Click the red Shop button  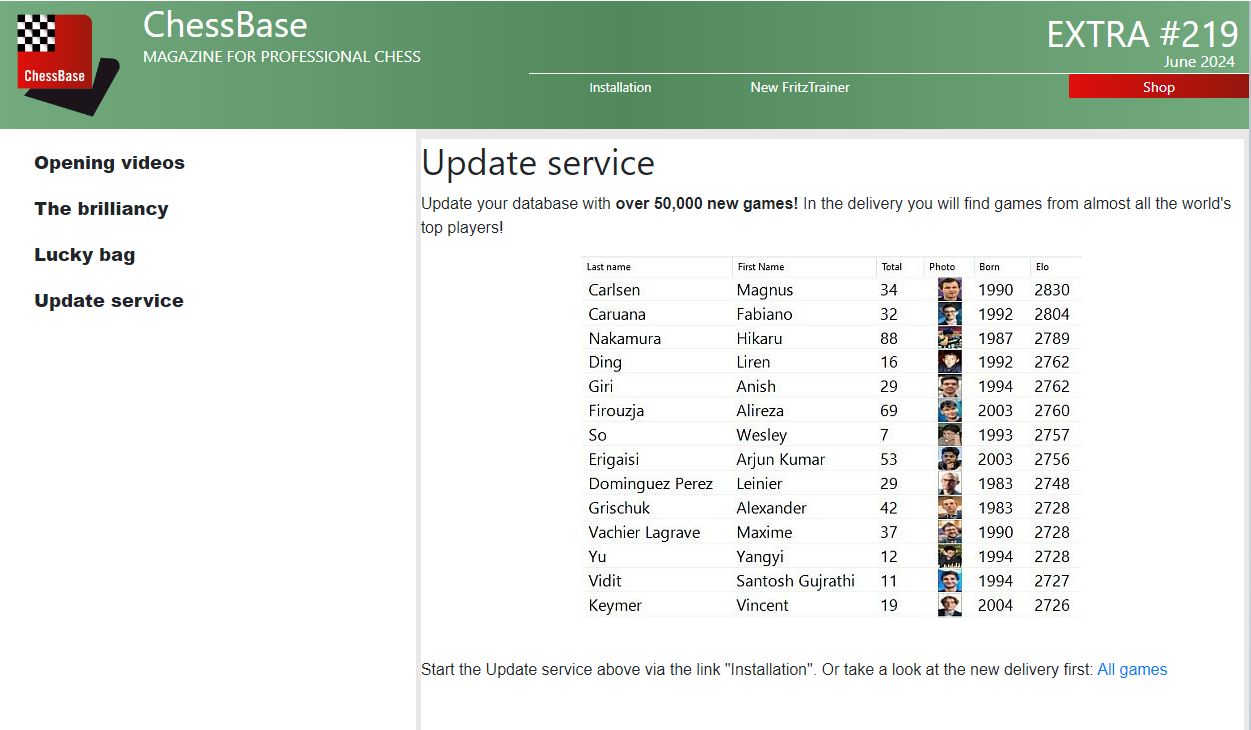coord(1158,87)
